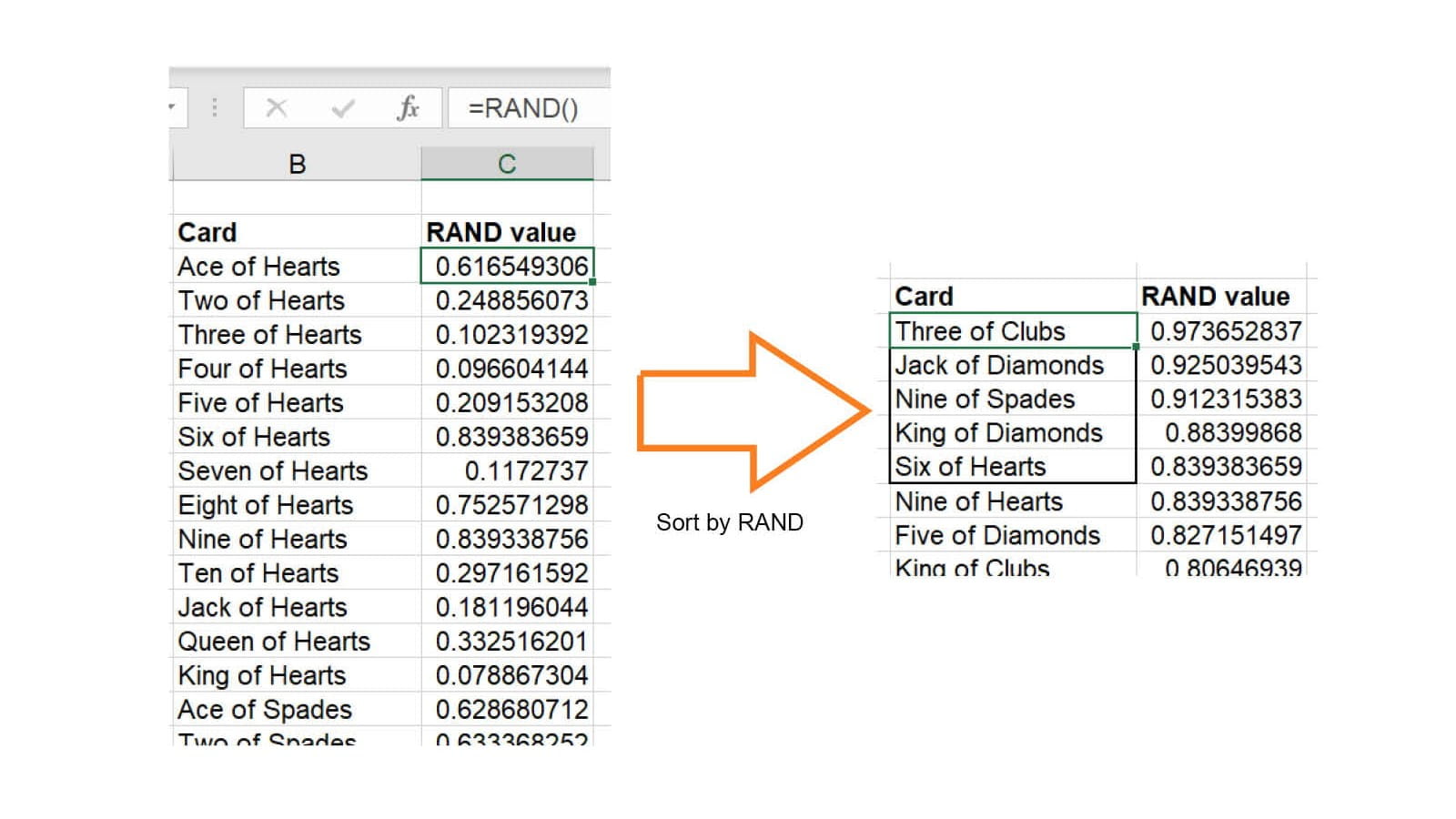
Task: Select column B header
Action: pyautogui.click(x=297, y=164)
